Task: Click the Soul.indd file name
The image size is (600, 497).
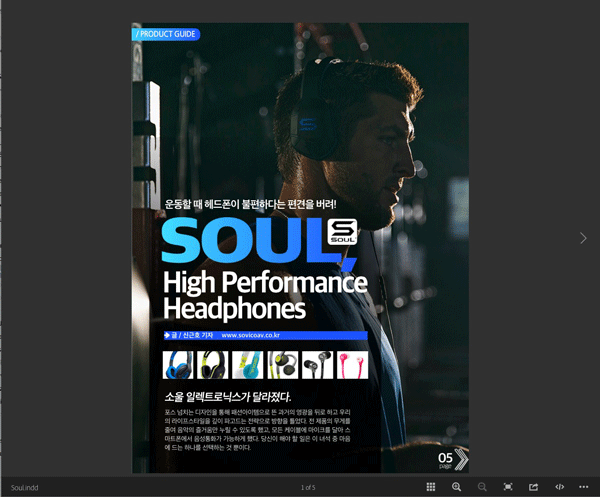Action: pyautogui.click(x=24, y=487)
